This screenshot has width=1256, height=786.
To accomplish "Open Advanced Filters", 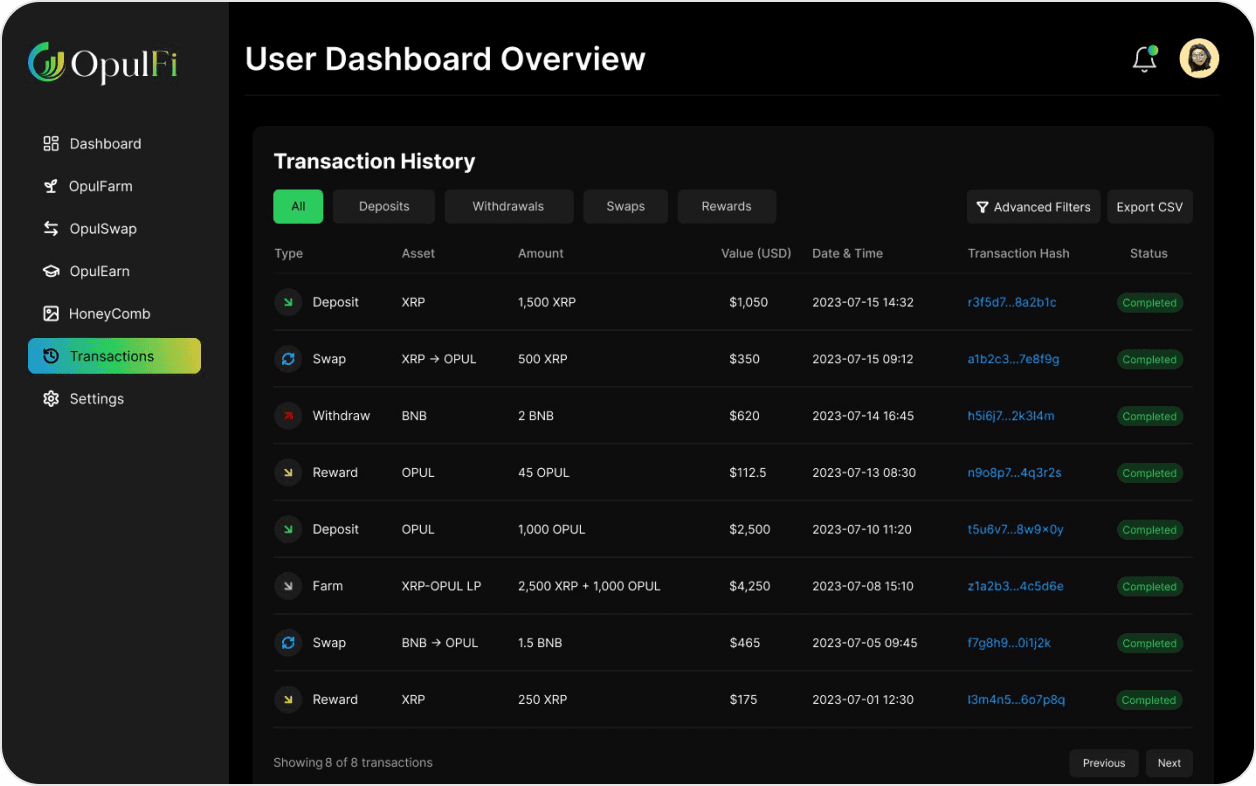I will pos(1033,207).
